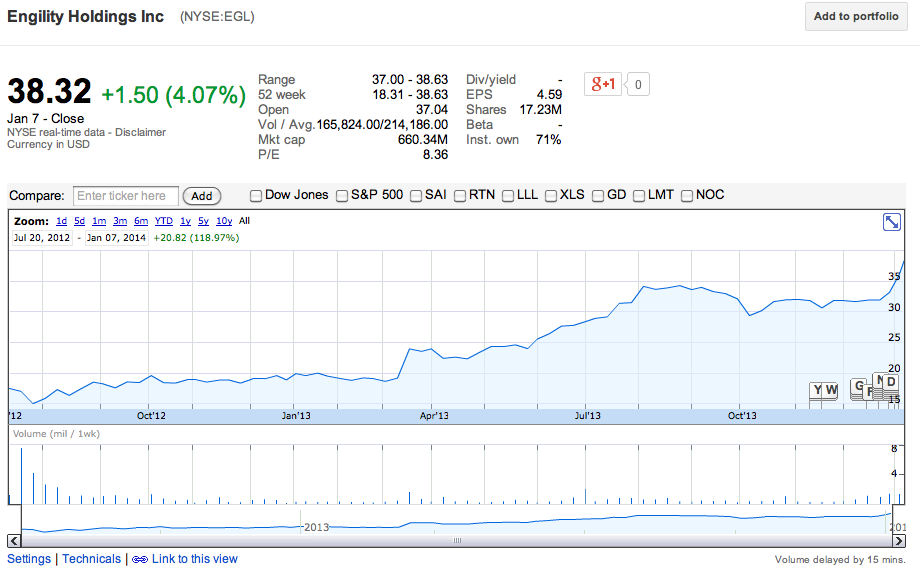Click the Engility Holdings Inc title
This screenshot has width=920, height=568.
point(85,16)
